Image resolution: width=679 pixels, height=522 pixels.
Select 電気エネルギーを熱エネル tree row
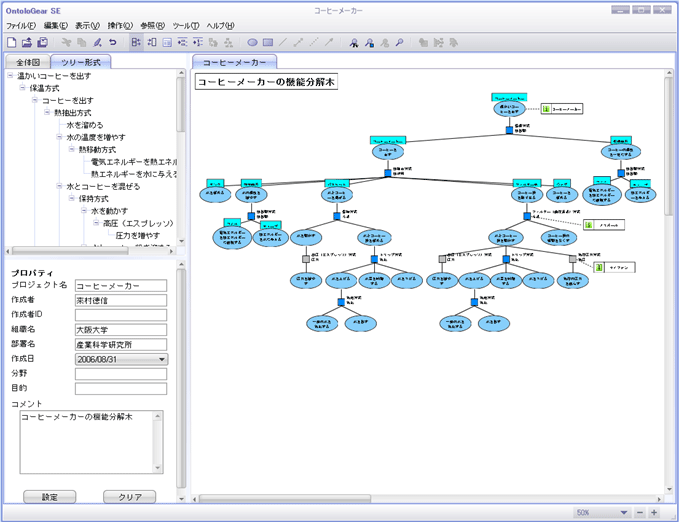pyautogui.click(x=133, y=162)
